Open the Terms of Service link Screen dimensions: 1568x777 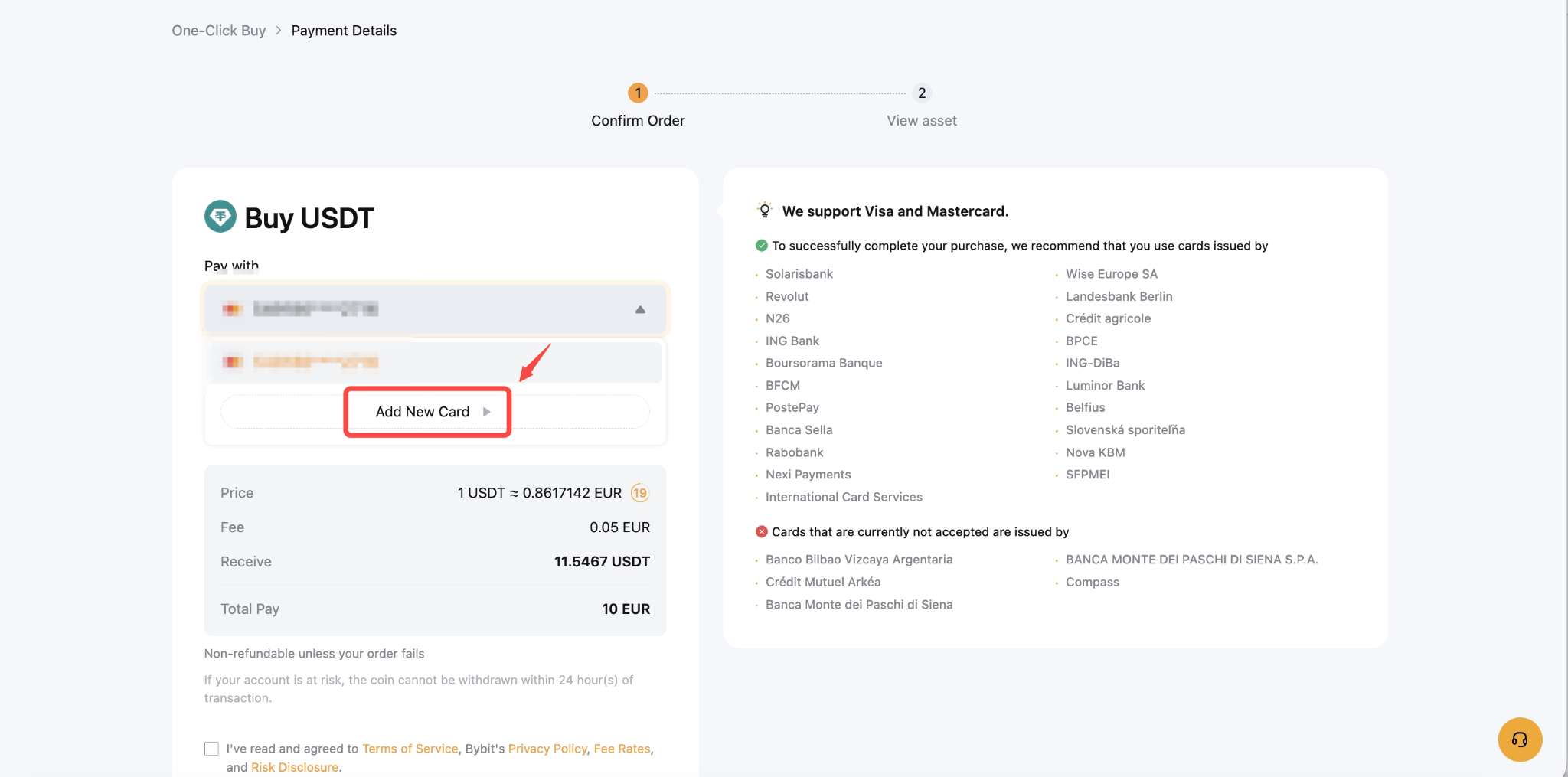click(x=410, y=749)
